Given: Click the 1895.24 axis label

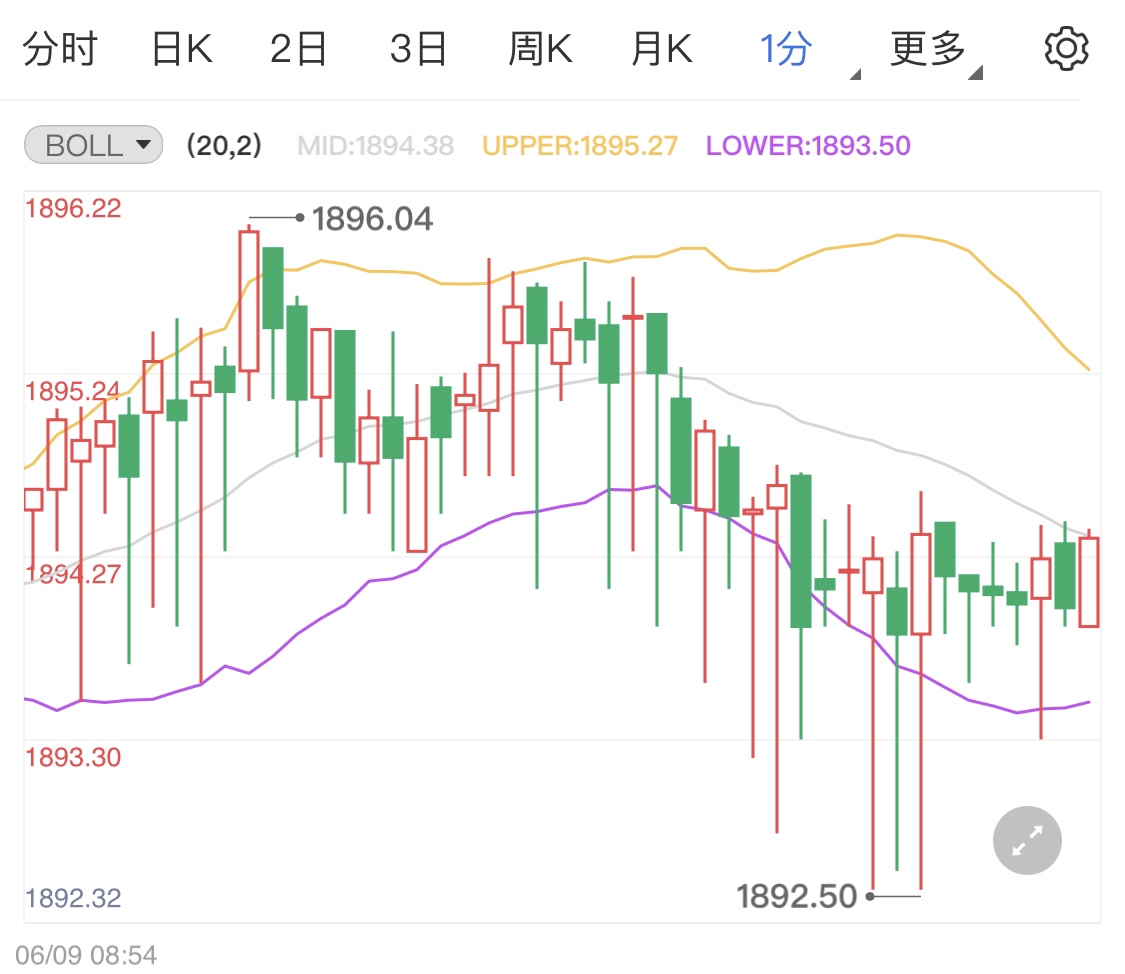Looking at the screenshot, I should [x=73, y=392].
